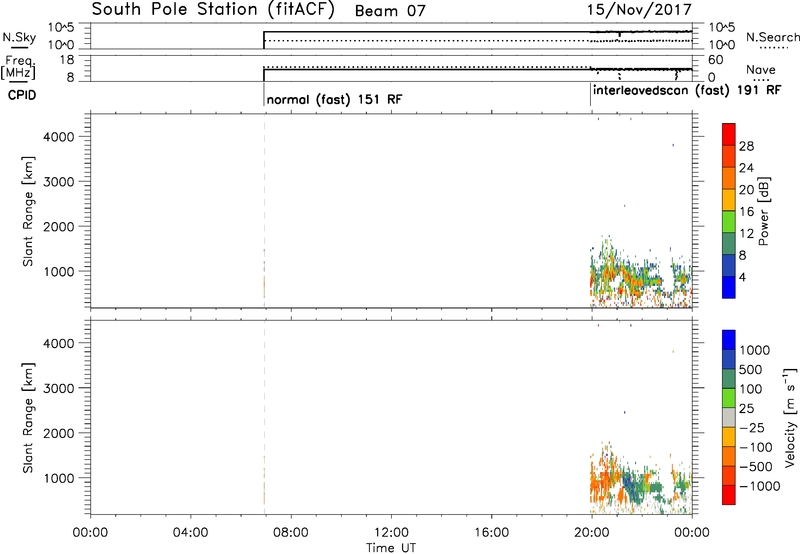800x554 pixels.
Task: Click the date "15/Nov/2017"
Action: pyautogui.click(x=639, y=10)
